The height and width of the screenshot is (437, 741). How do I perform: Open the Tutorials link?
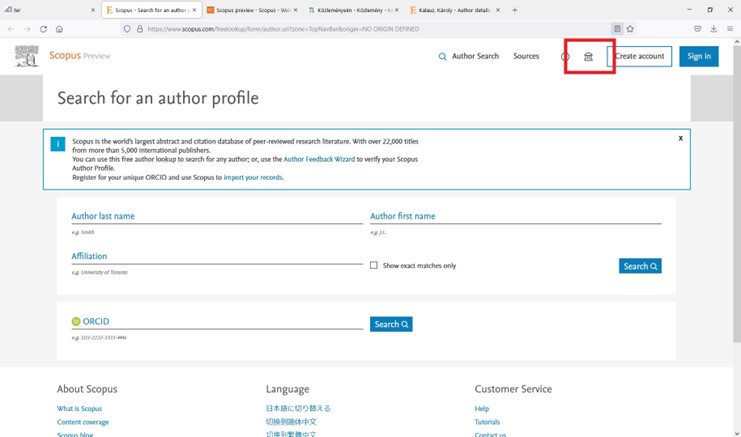point(487,422)
